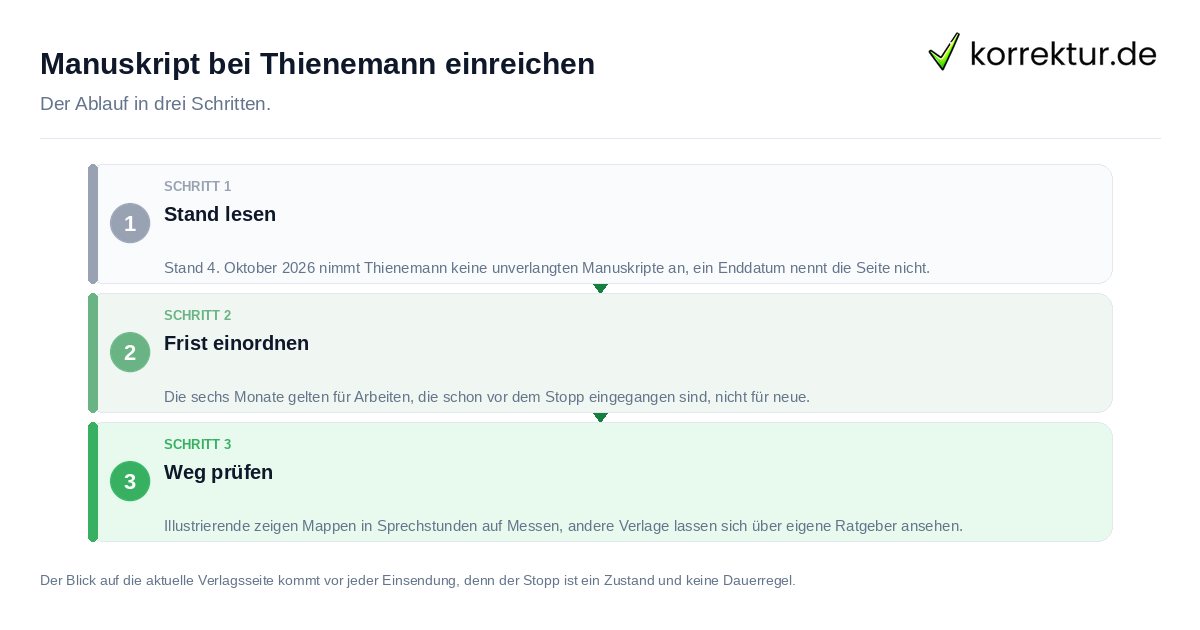1200x630 pixels.
Task: Select the step 3 number badge
Action: pyautogui.click(x=130, y=481)
